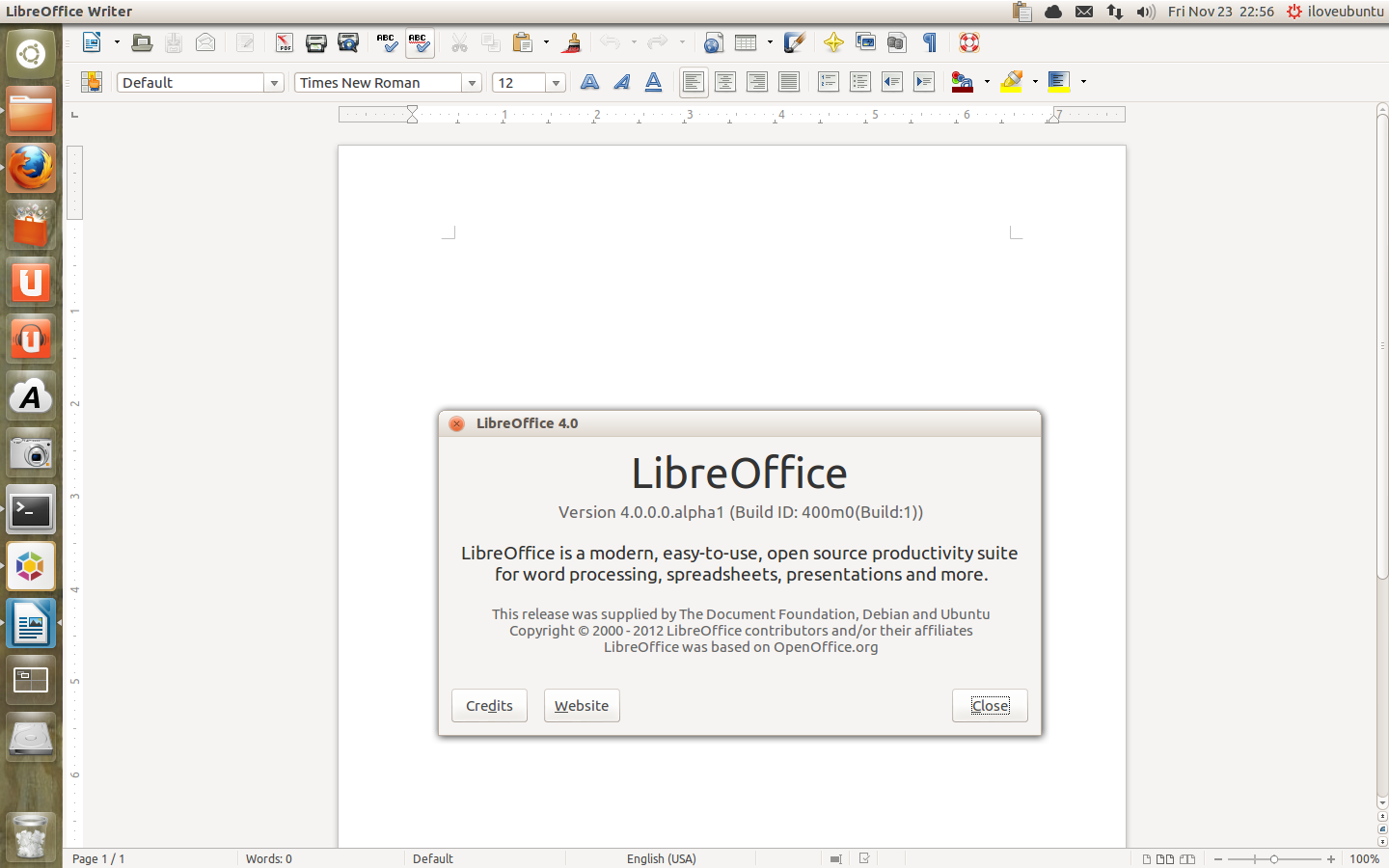Open Ubuntu Dash home button
The width and height of the screenshot is (1389, 868).
pyautogui.click(x=31, y=54)
